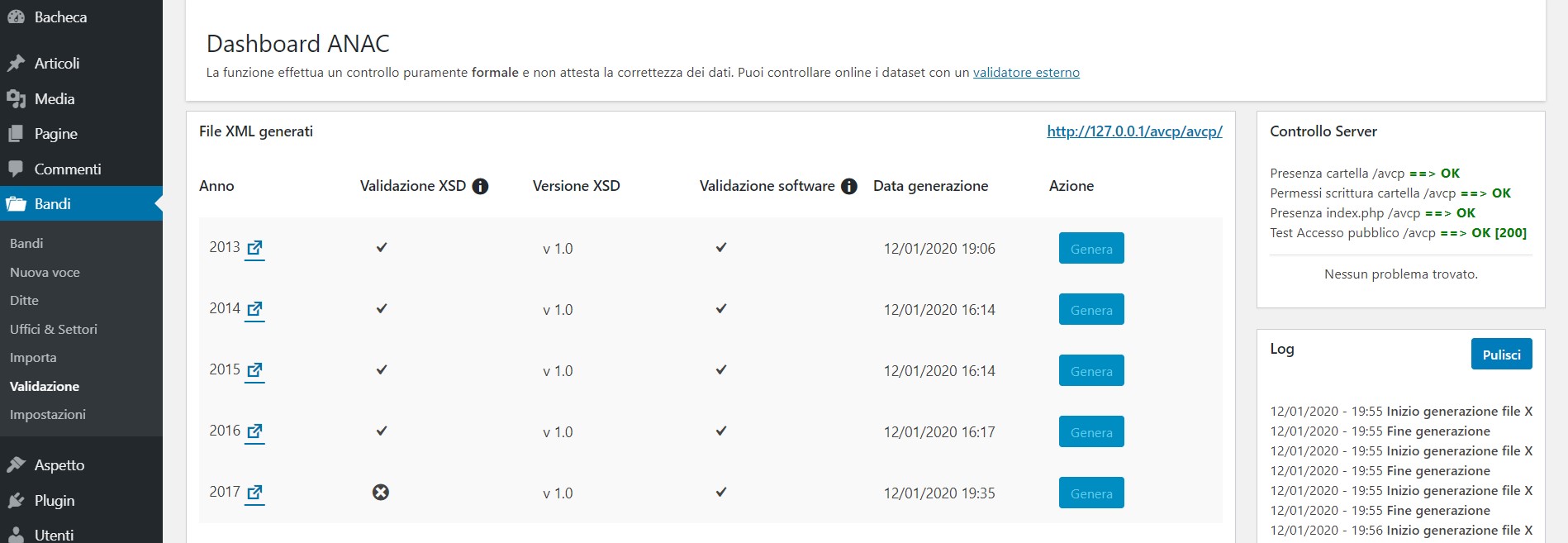The height and width of the screenshot is (543, 1568).
Task: Click the software validation checkmark for 2015
Action: tap(721, 369)
